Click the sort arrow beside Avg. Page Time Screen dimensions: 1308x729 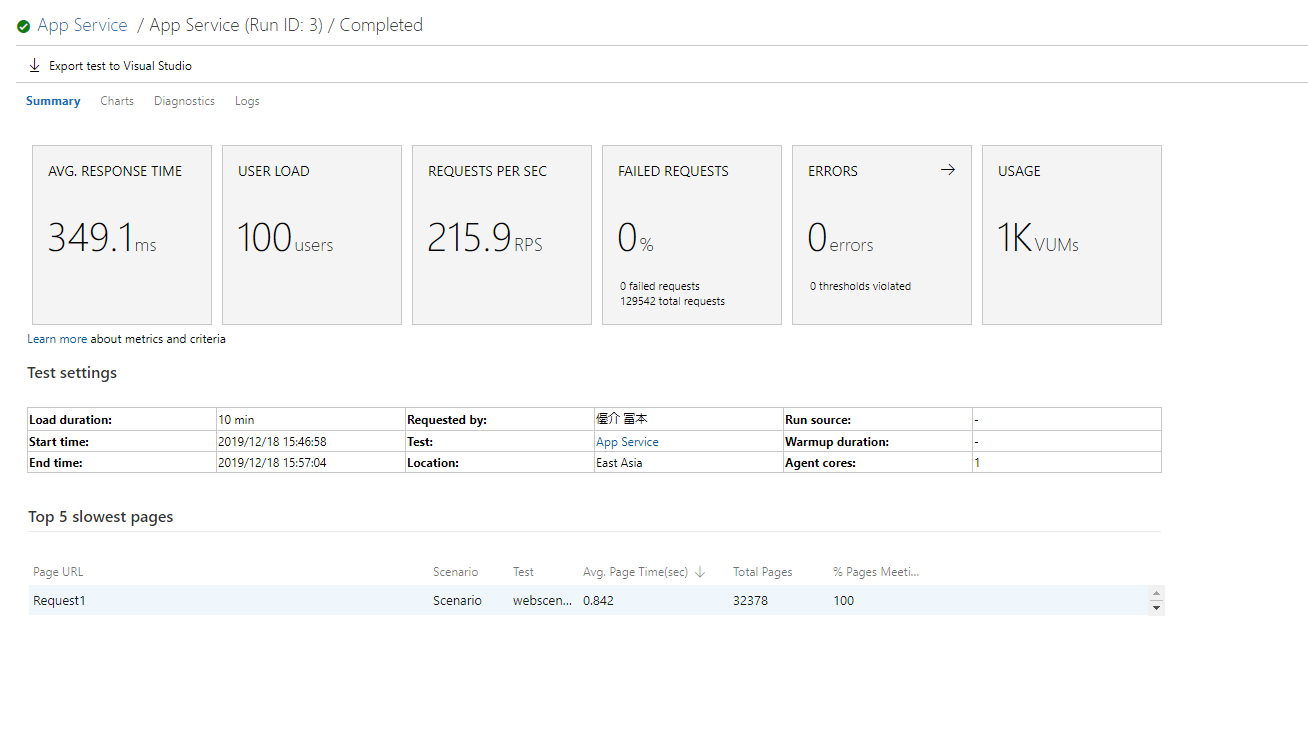click(x=700, y=572)
